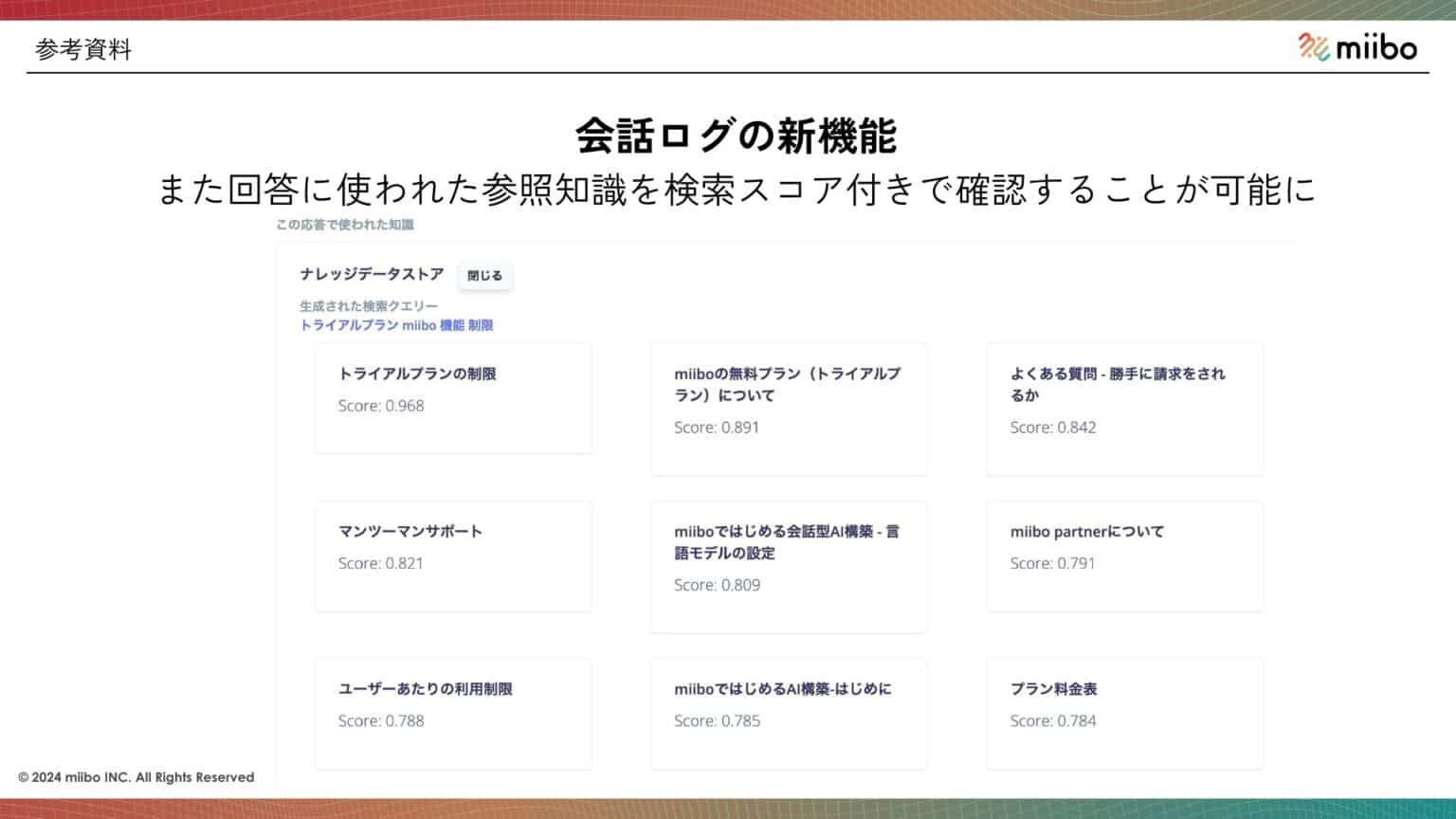The image size is (1456, 819).
Task: Click the miibo logo
Action: (x=1357, y=46)
